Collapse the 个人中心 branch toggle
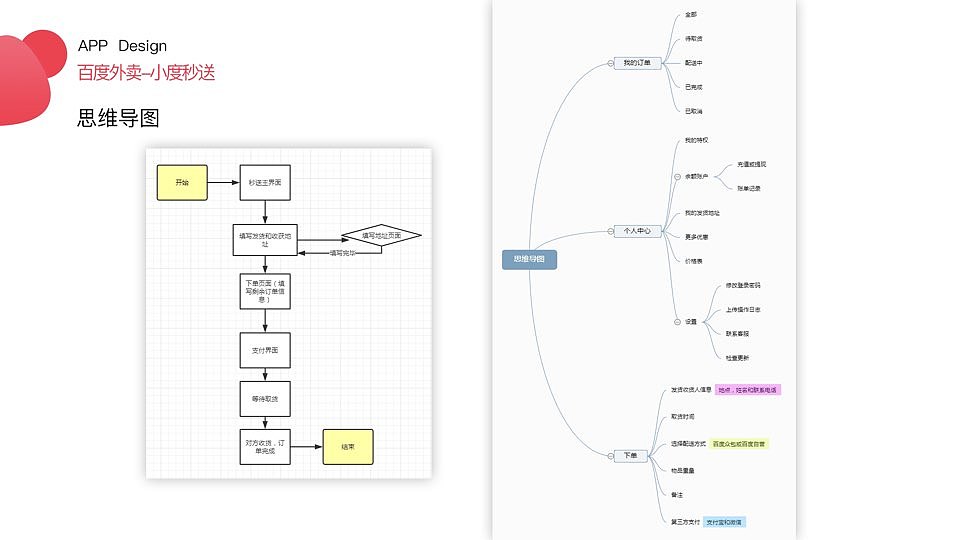This screenshot has height=540, width=960. pyautogui.click(x=610, y=231)
